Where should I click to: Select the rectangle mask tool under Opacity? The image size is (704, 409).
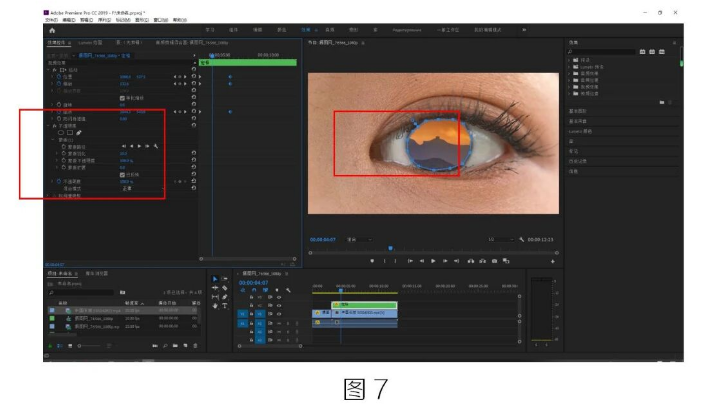pos(69,132)
